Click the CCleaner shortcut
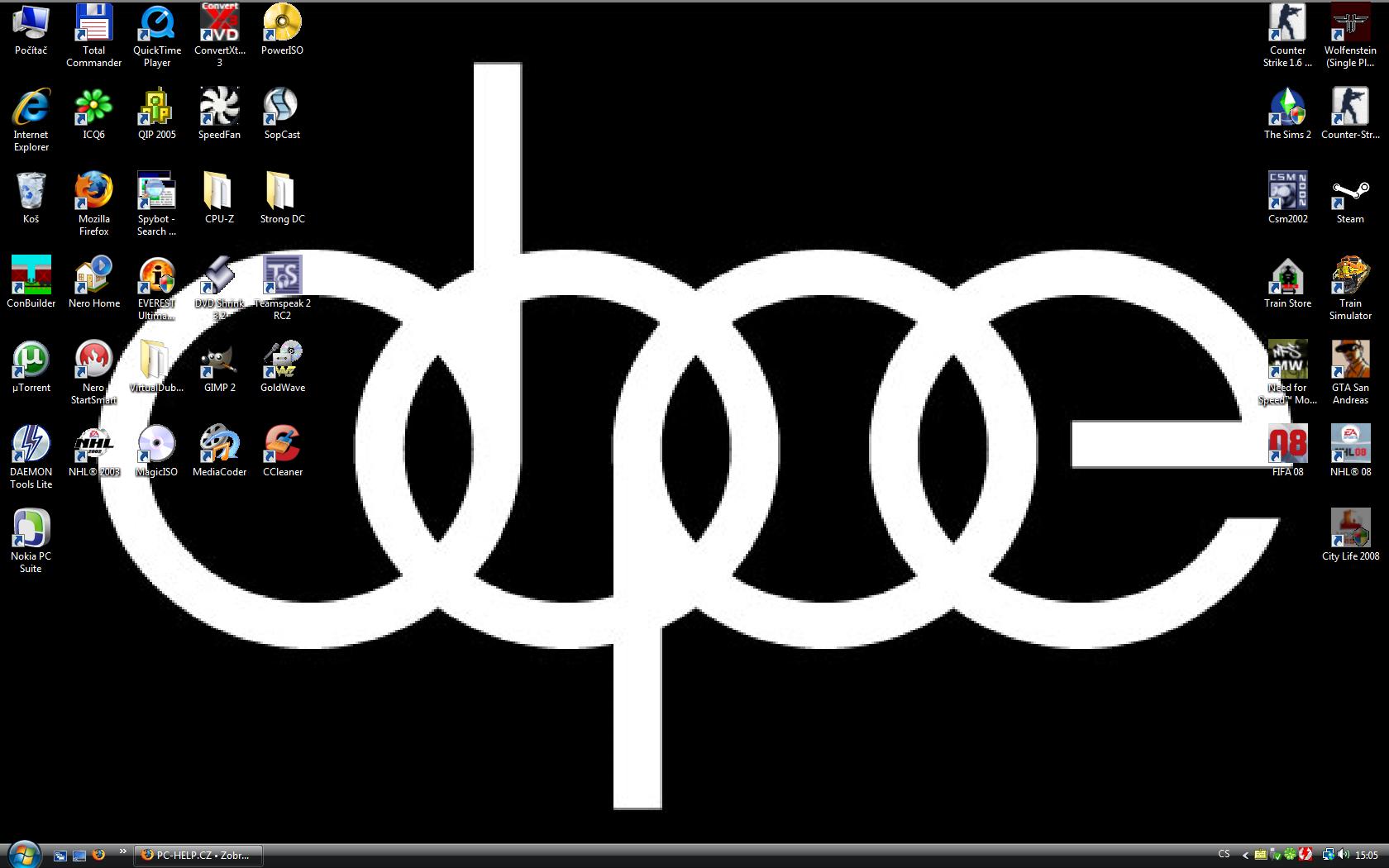This screenshot has height=868, width=1389. tap(282, 452)
